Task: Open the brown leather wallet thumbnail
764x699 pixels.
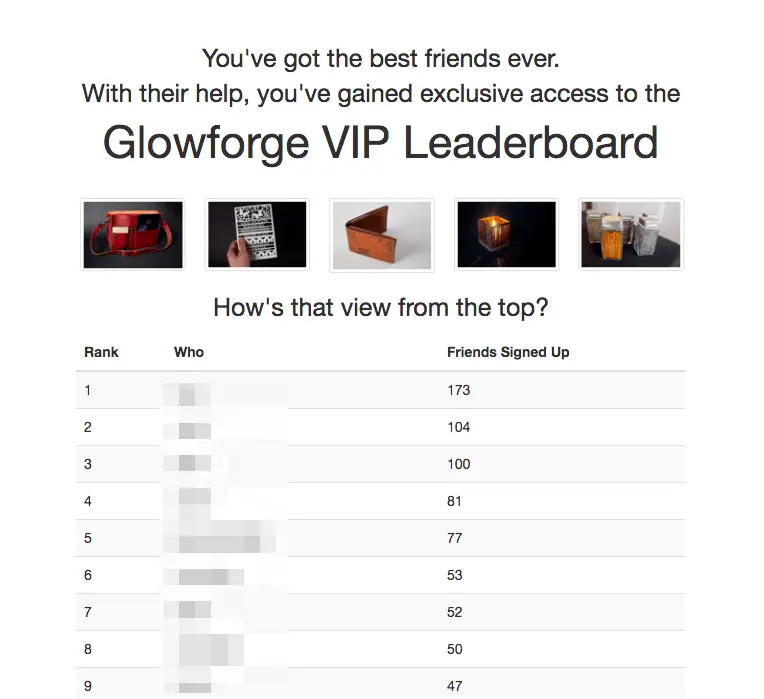Action: click(x=381, y=235)
